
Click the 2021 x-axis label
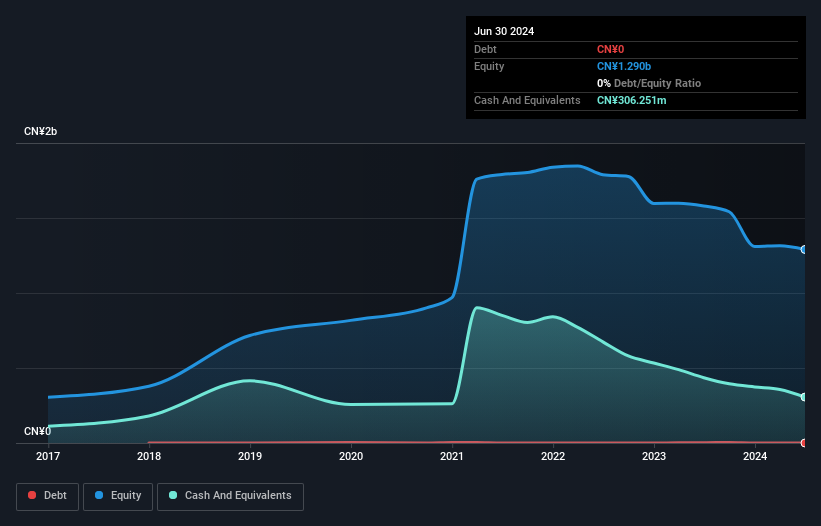click(x=452, y=456)
